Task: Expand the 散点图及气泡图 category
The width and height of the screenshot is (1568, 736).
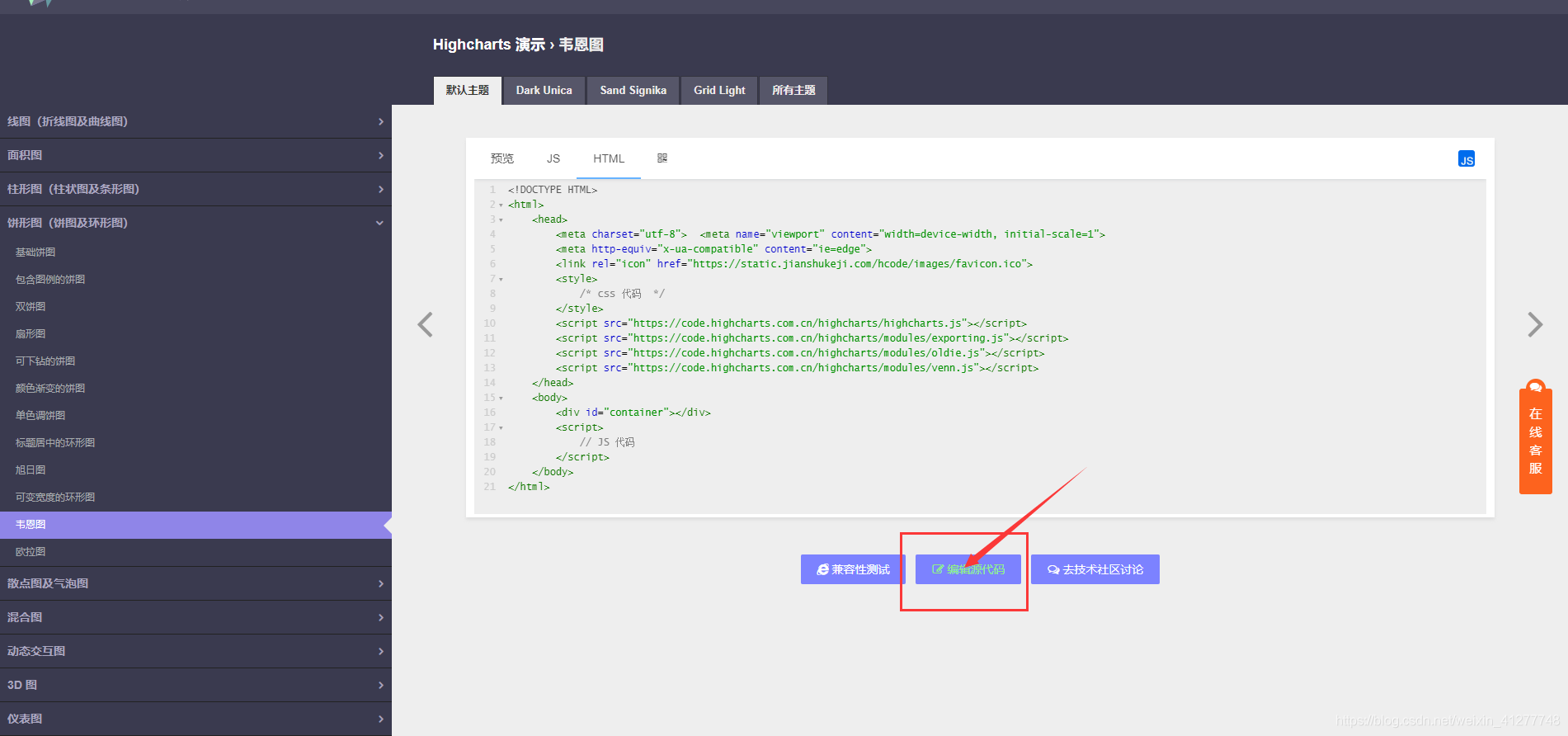Action: (x=195, y=583)
